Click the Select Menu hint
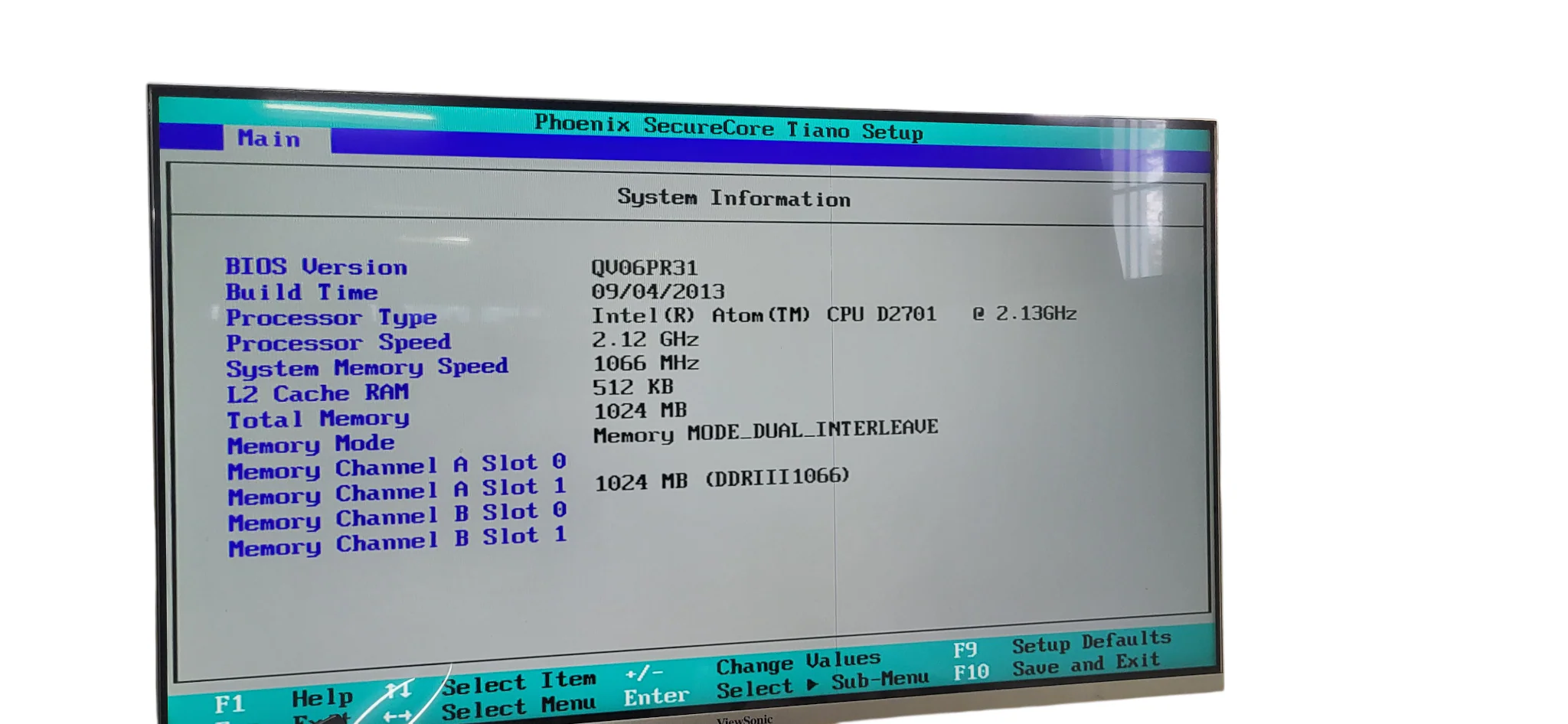Screen dimensions: 1568x724 [518, 707]
